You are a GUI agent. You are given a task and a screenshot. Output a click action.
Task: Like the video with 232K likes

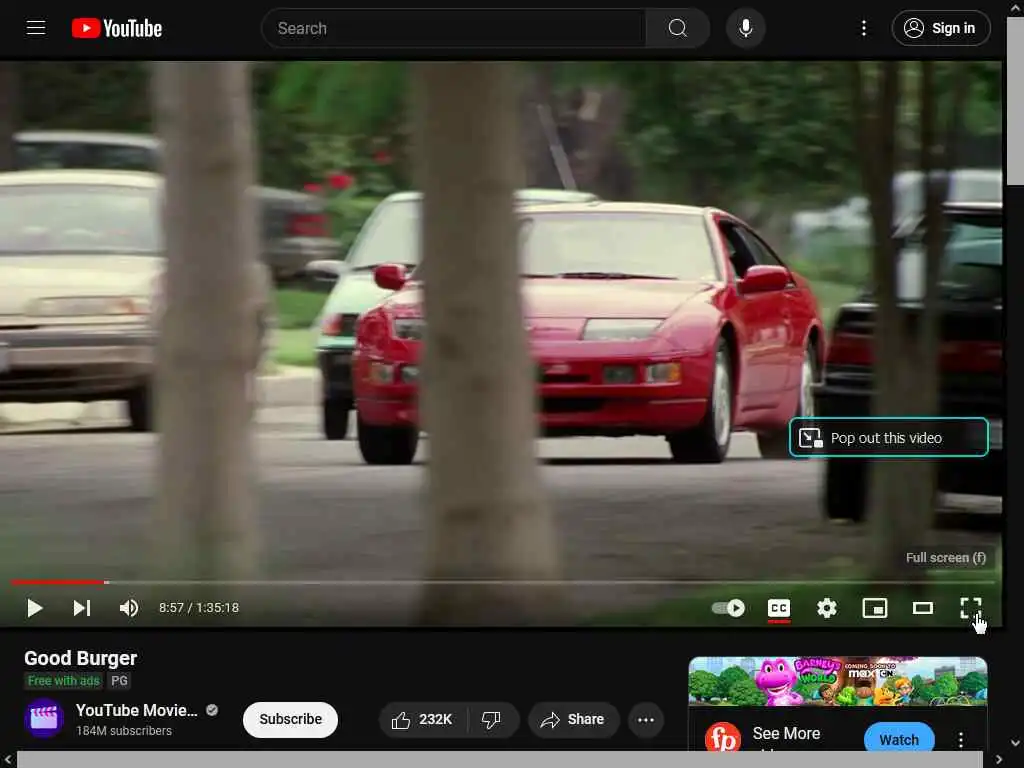pos(423,720)
